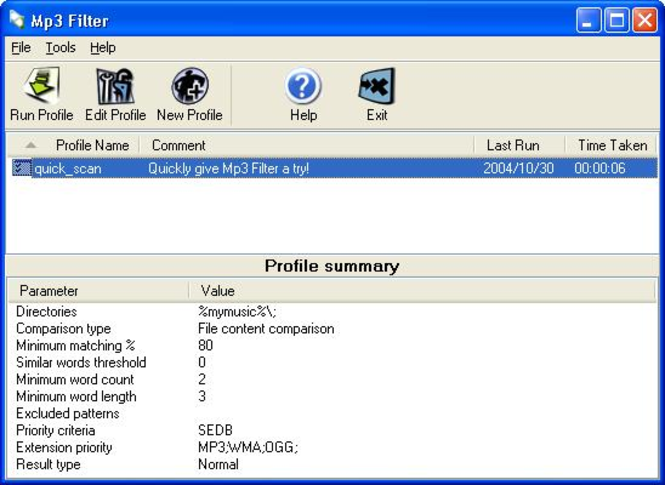Click the blue Help question mark icon

click(x=303, y=86)
